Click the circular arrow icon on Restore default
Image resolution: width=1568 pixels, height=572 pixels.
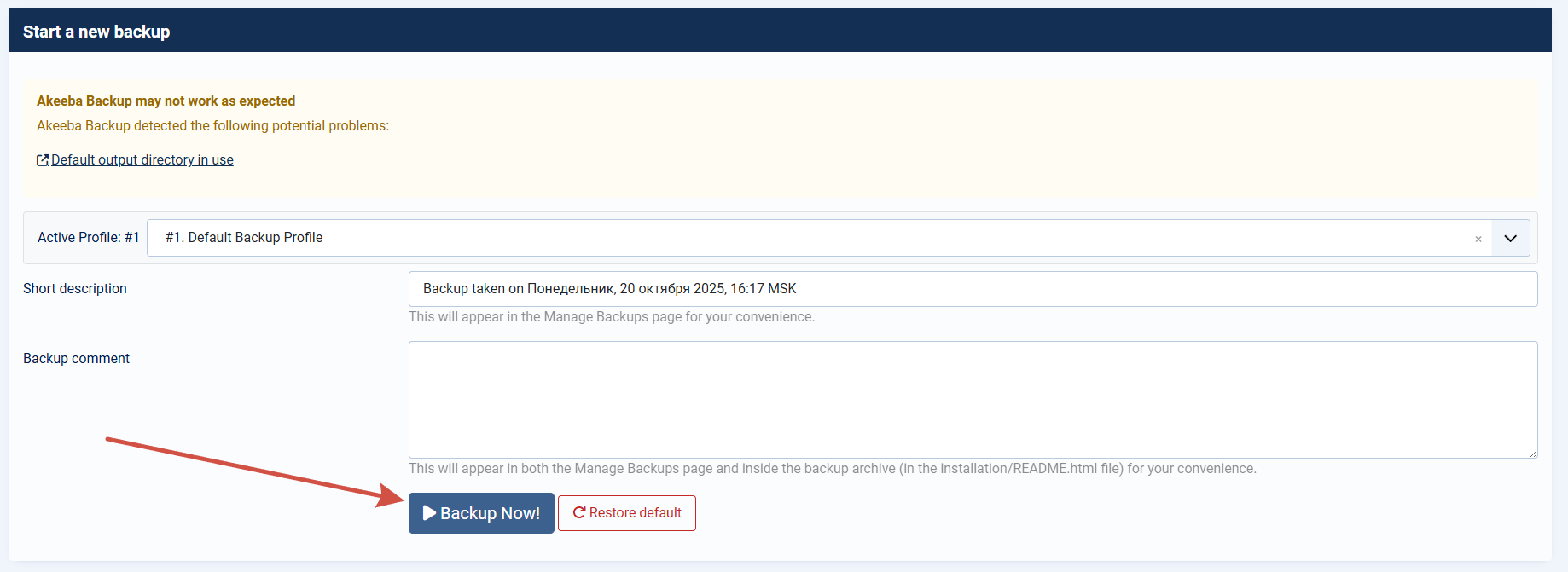click(579, 512)
